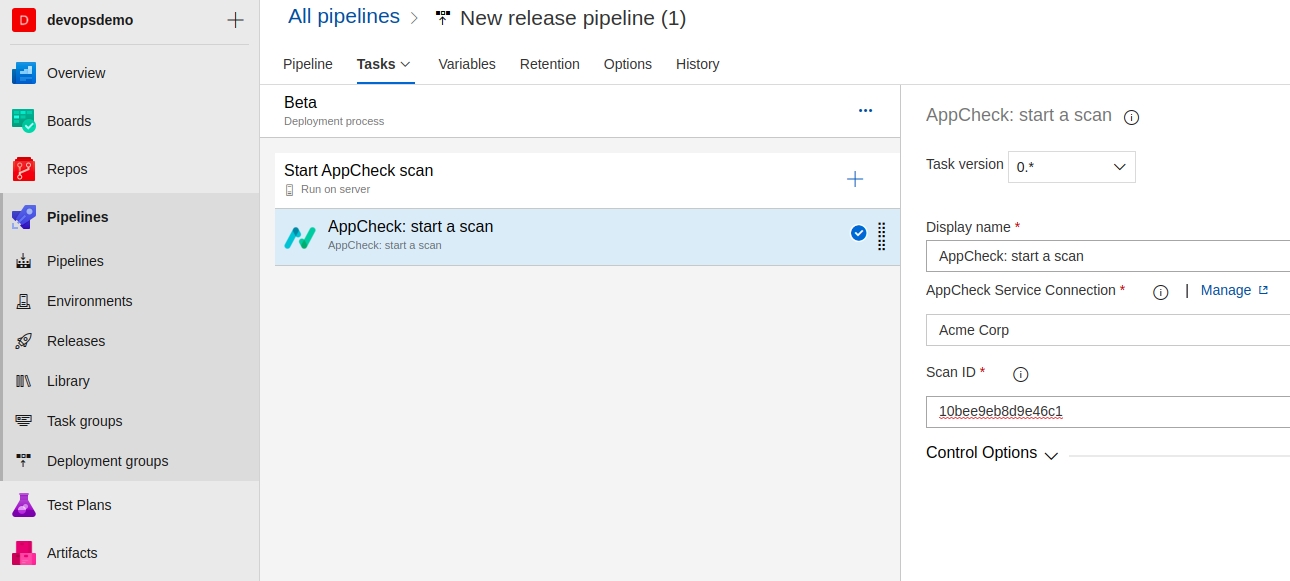Open the Releases section

(74, 340)
